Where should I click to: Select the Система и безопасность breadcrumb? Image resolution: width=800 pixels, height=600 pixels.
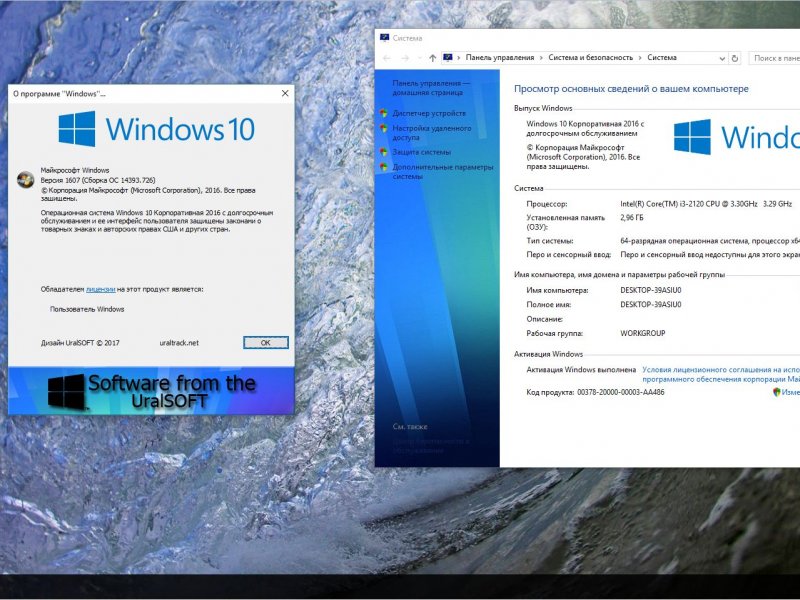point(591,58)
